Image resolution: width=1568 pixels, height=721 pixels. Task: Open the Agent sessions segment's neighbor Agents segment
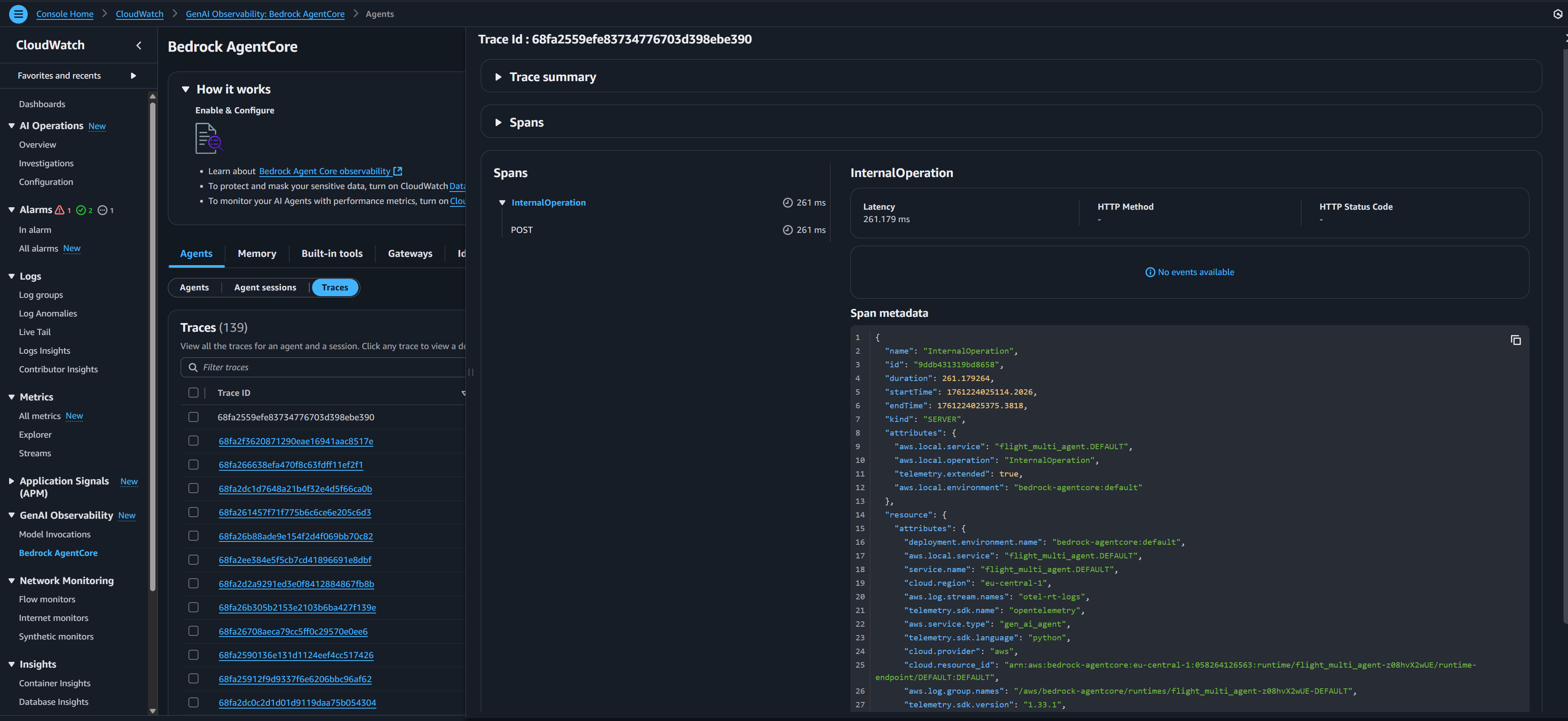(x=194, y=287)
